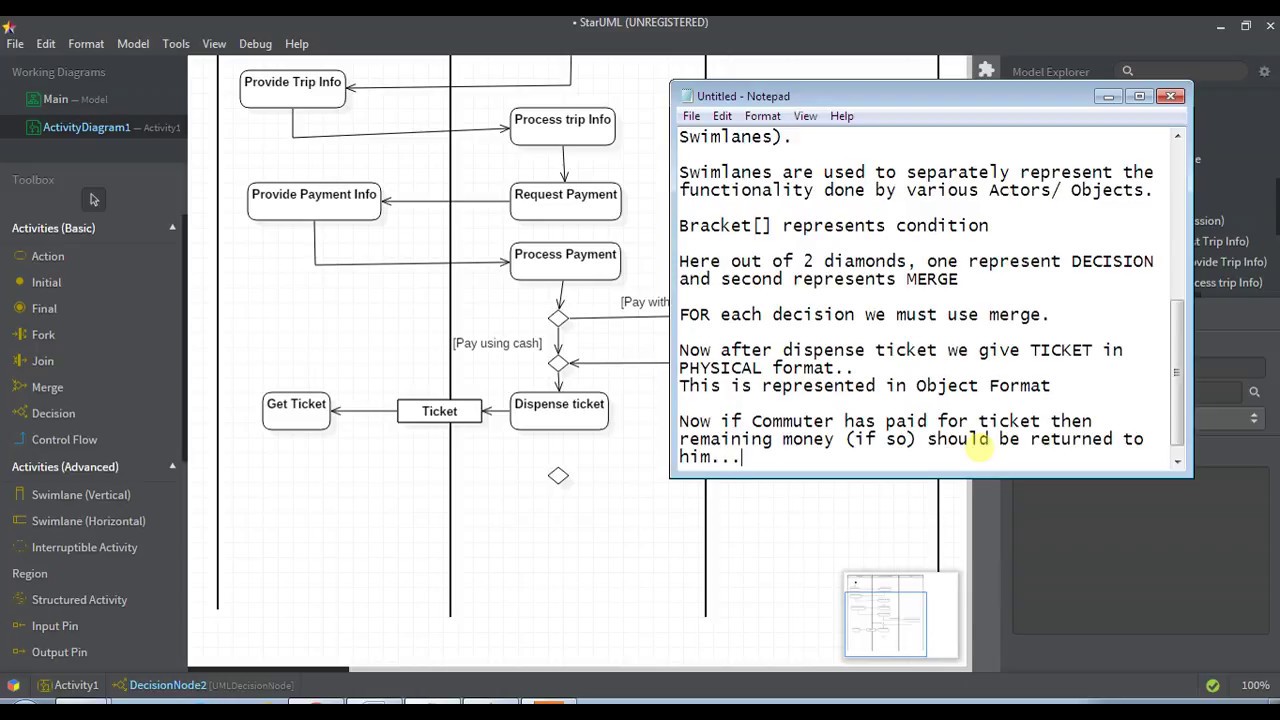Click the [Pay using cash] guard label
The height and width of the screenshot is (720, 1280).
pyautogui.click(x=497, y=343)
